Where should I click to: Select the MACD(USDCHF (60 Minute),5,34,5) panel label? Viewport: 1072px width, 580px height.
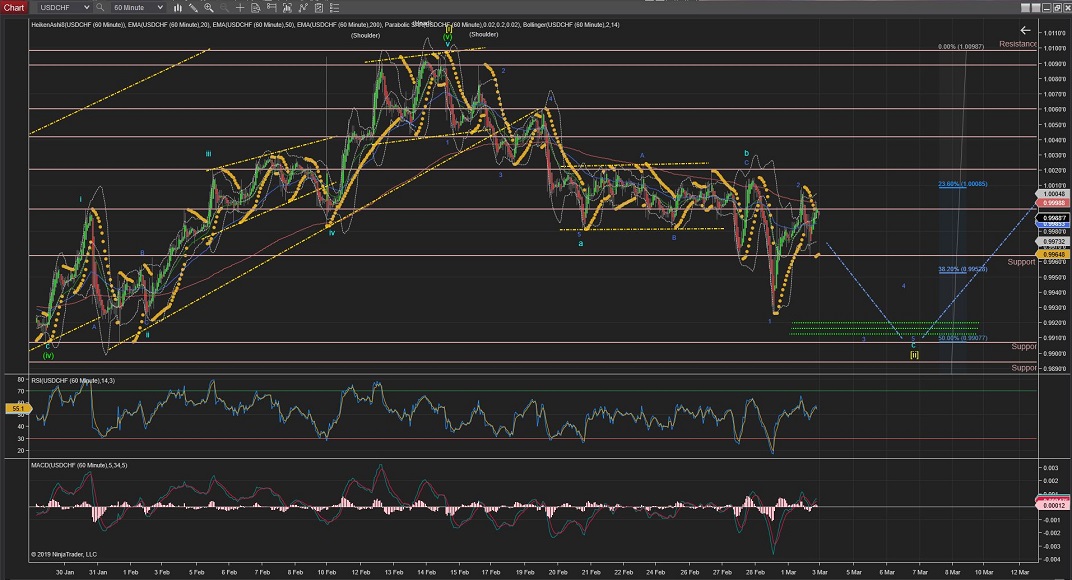coord(79,465)
